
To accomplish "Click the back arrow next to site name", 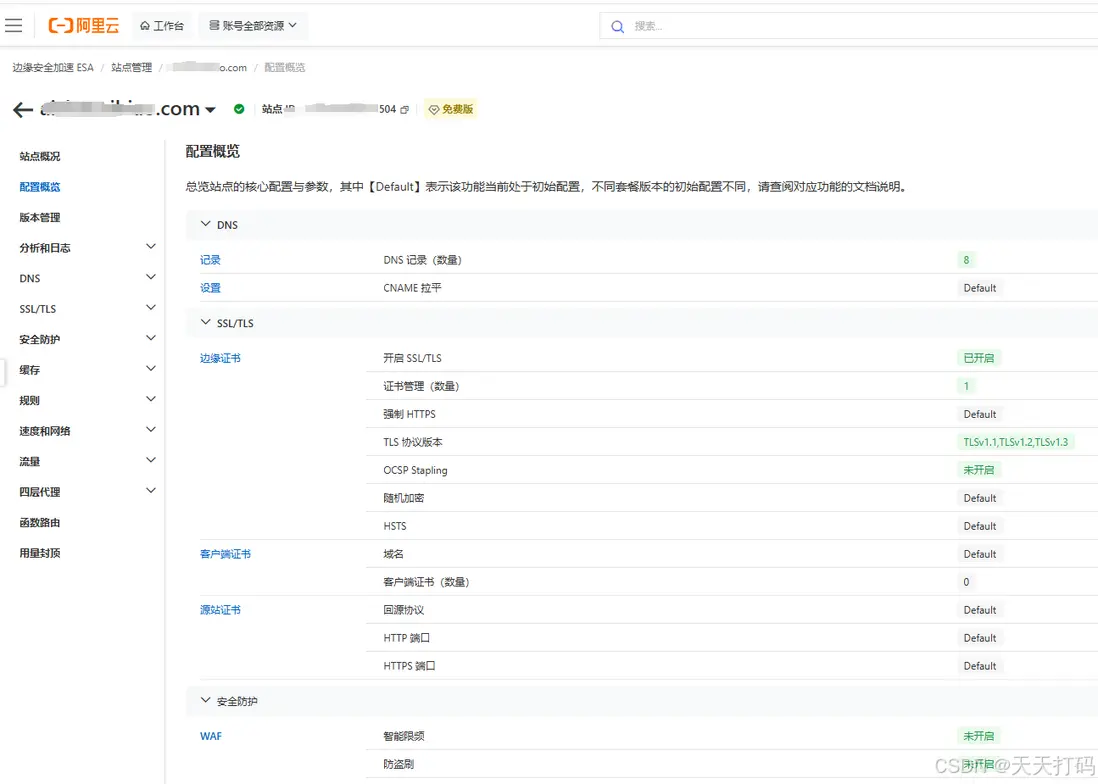I will [x=23, y=109].
